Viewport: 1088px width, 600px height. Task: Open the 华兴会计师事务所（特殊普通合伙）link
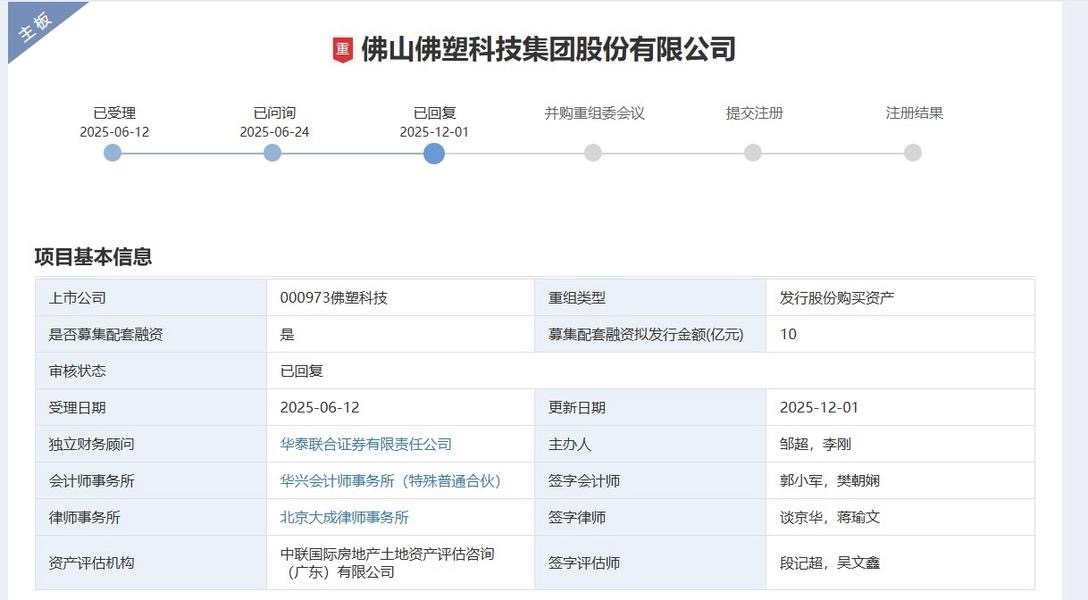click(x=390, y=481)
